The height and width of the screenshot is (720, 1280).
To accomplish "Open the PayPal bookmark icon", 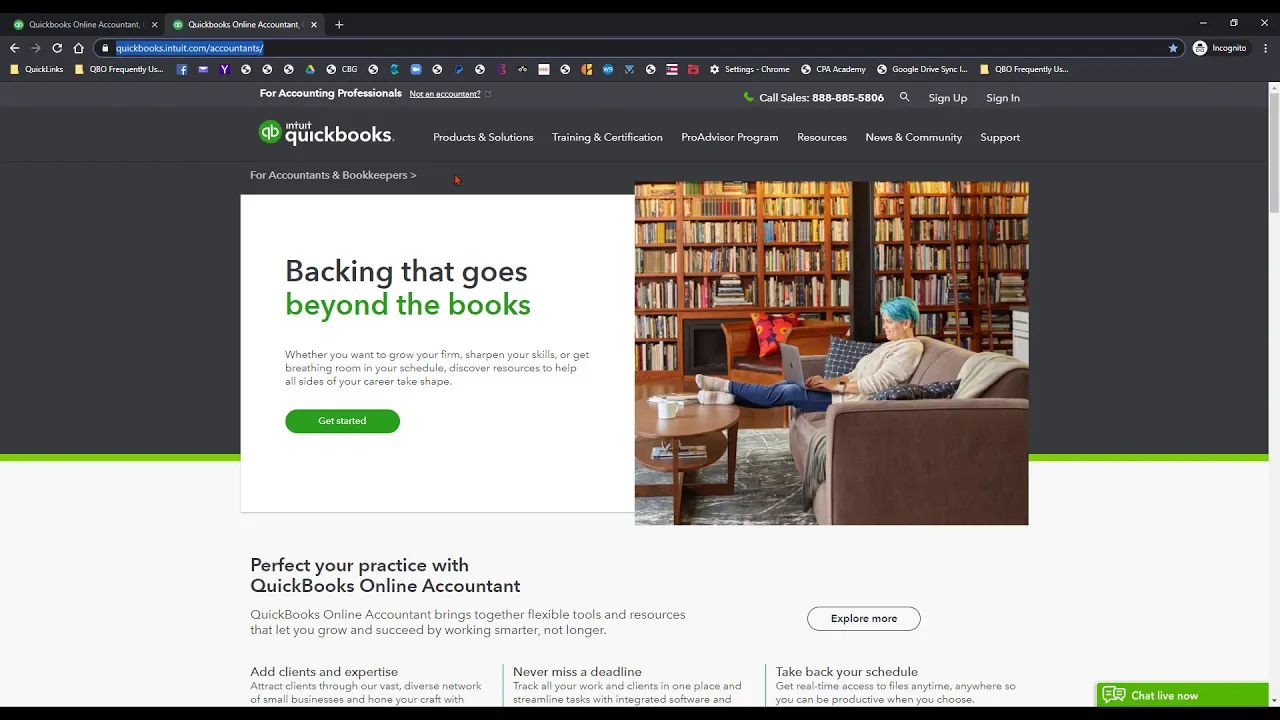I will click(459, 69).
